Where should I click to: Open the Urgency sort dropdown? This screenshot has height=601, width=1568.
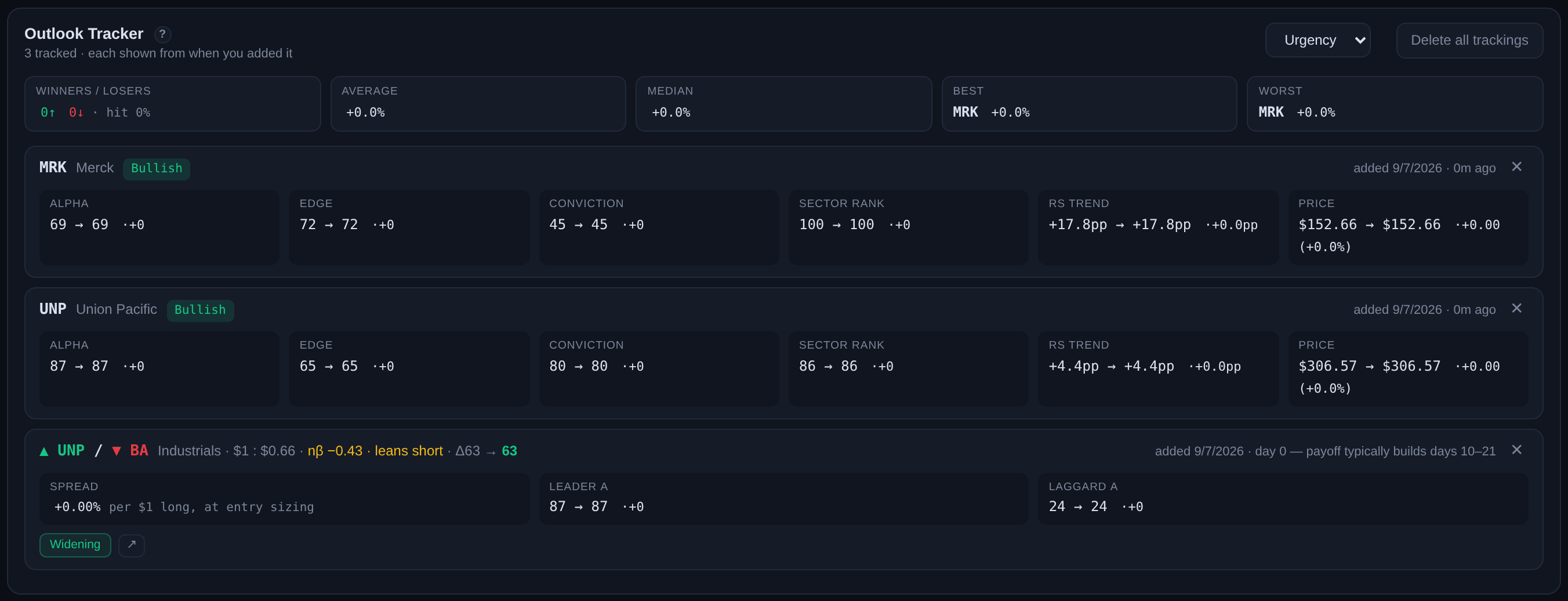pos(1317,40)
